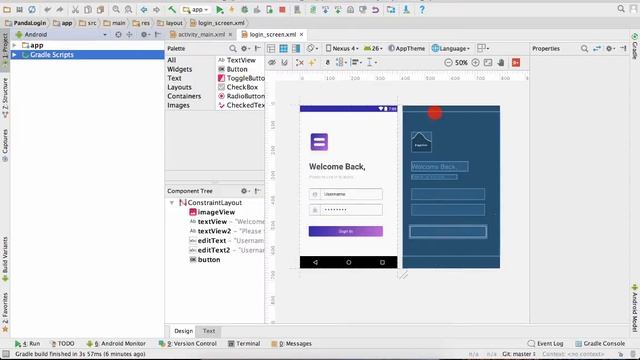The image size is (640, 360).
Task: Expand Gradle Scripts node
Action: coord(15,55)
